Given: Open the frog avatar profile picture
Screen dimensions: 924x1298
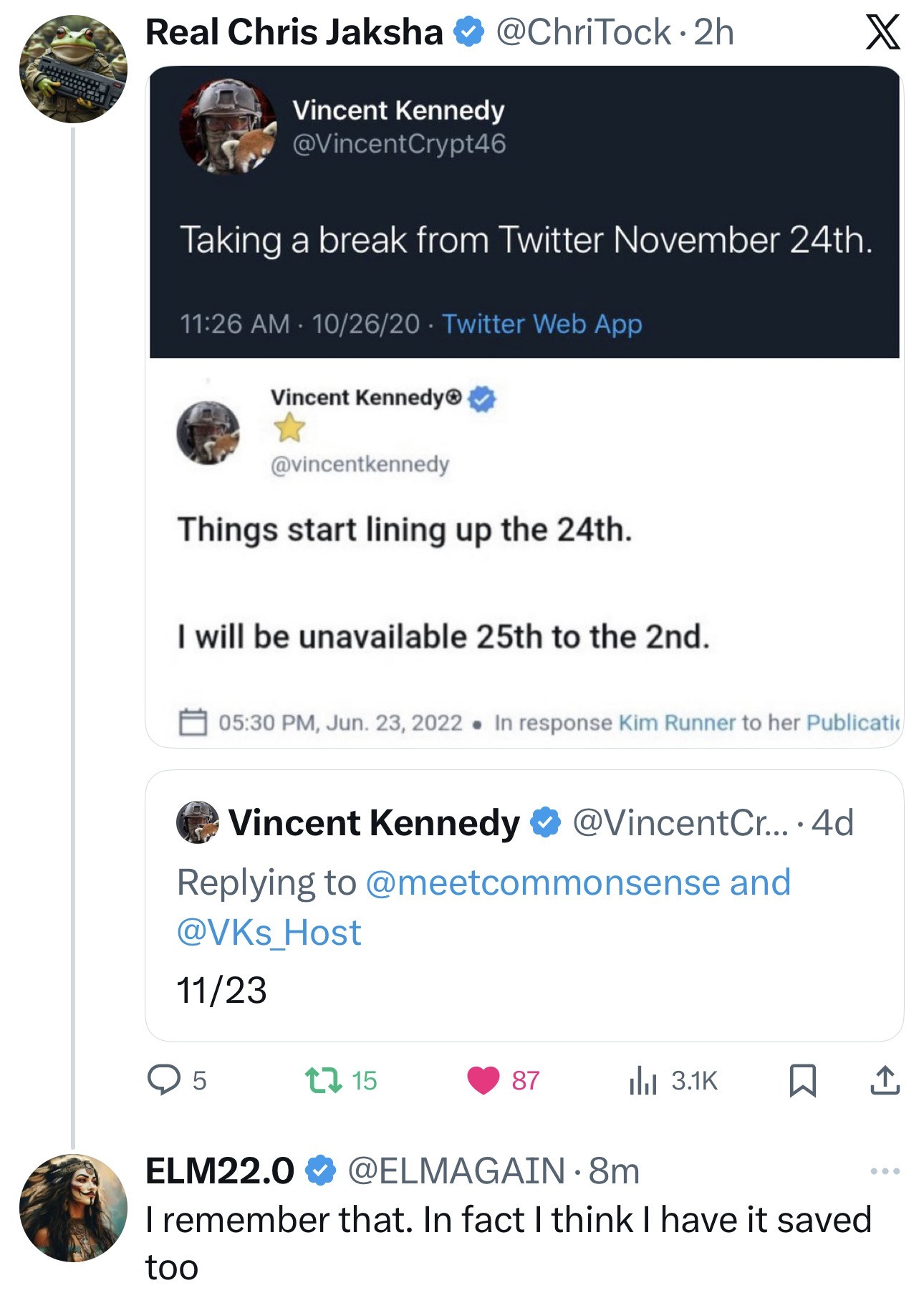Looking at the screenshot, I should pos(73,69).
